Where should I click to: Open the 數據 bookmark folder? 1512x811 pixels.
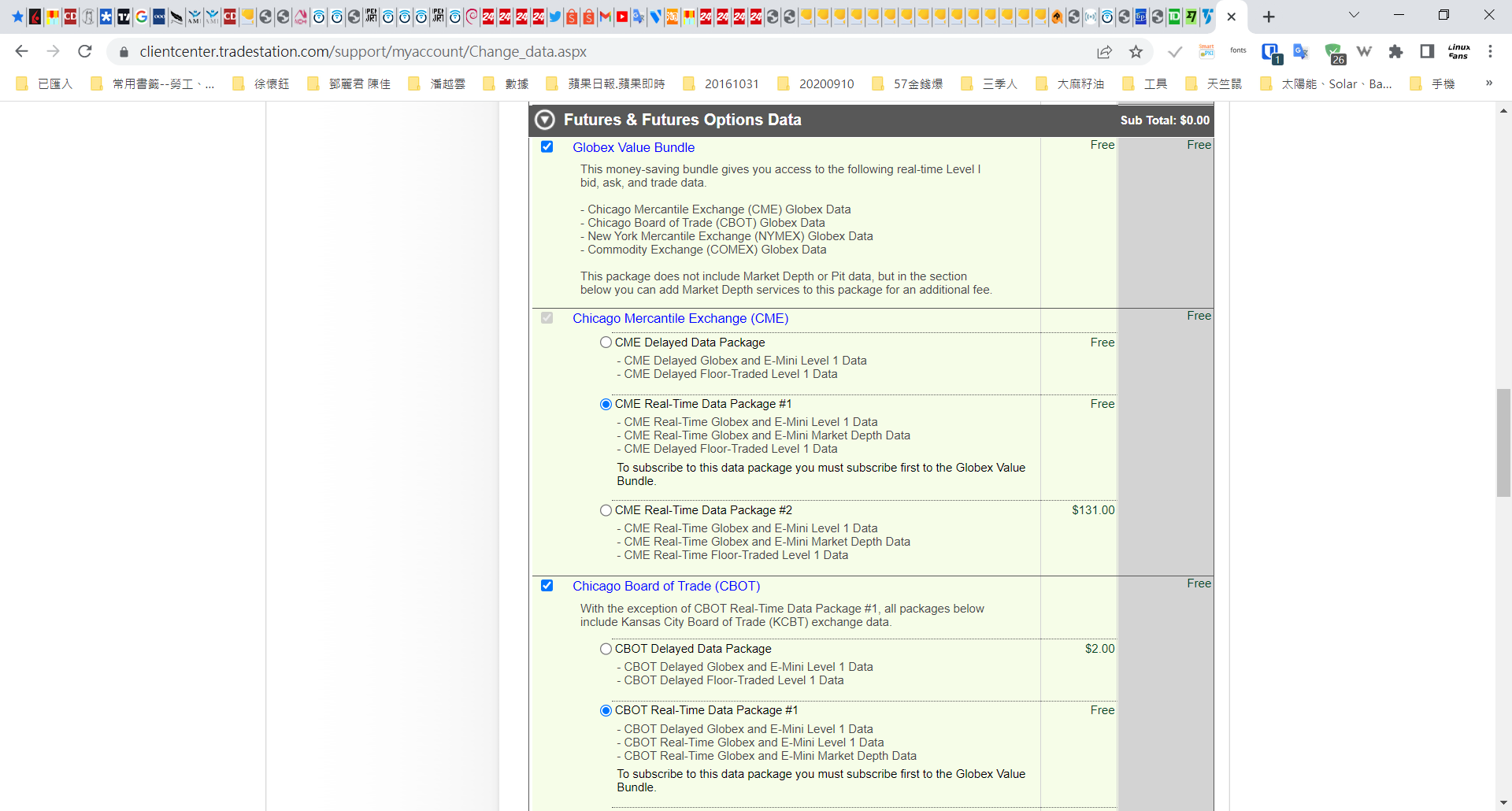tap(506, 84)
